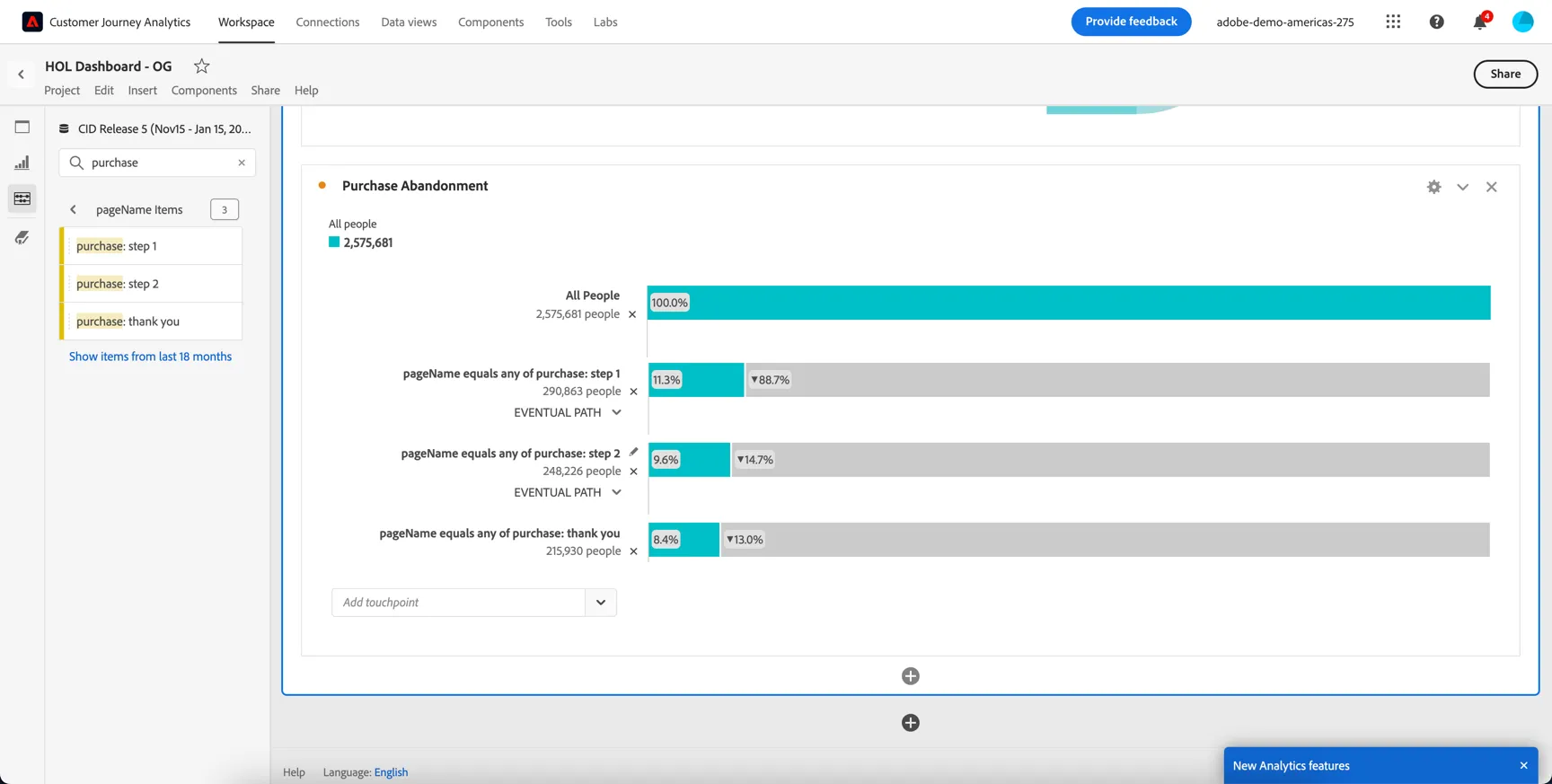Show items from last 18 months

(x=150, y=357)
